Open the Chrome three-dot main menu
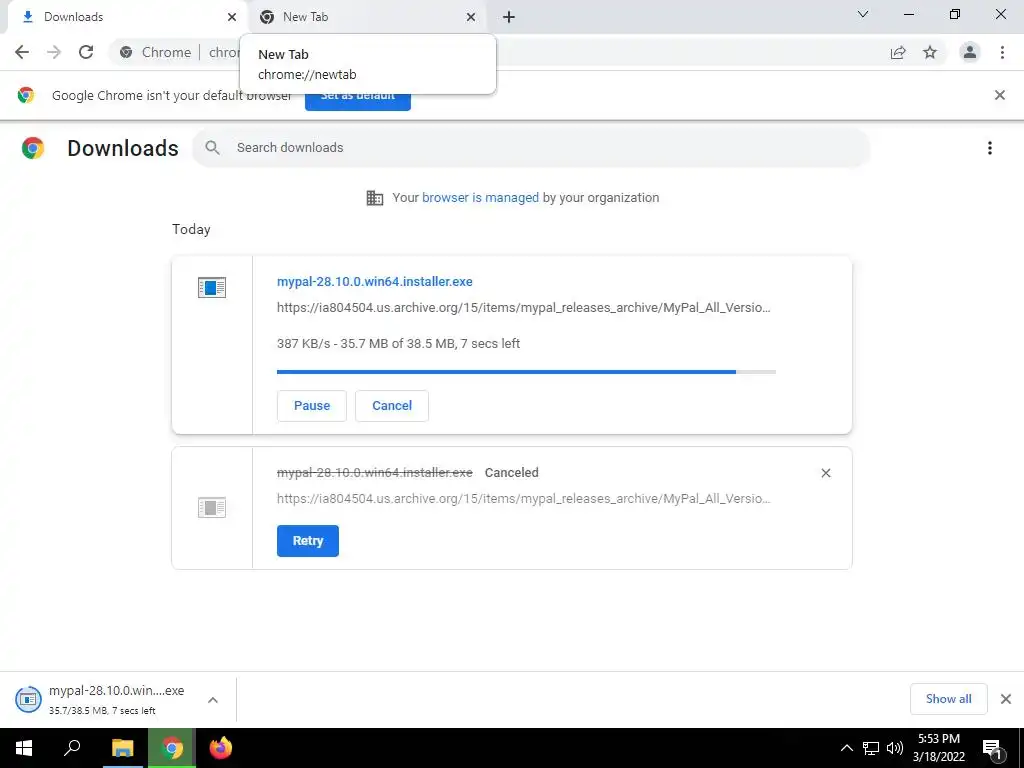1024x768 pixels. point(1002,52)
